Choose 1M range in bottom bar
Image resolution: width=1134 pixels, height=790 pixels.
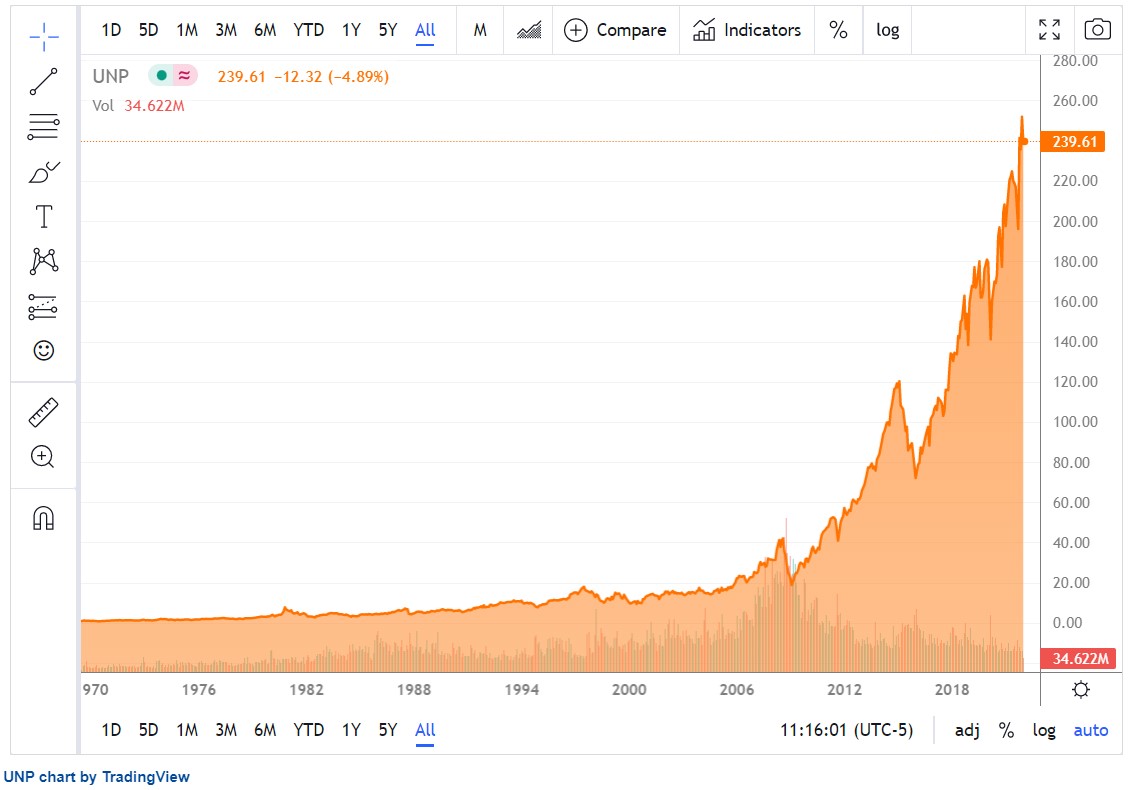[187, 730]
